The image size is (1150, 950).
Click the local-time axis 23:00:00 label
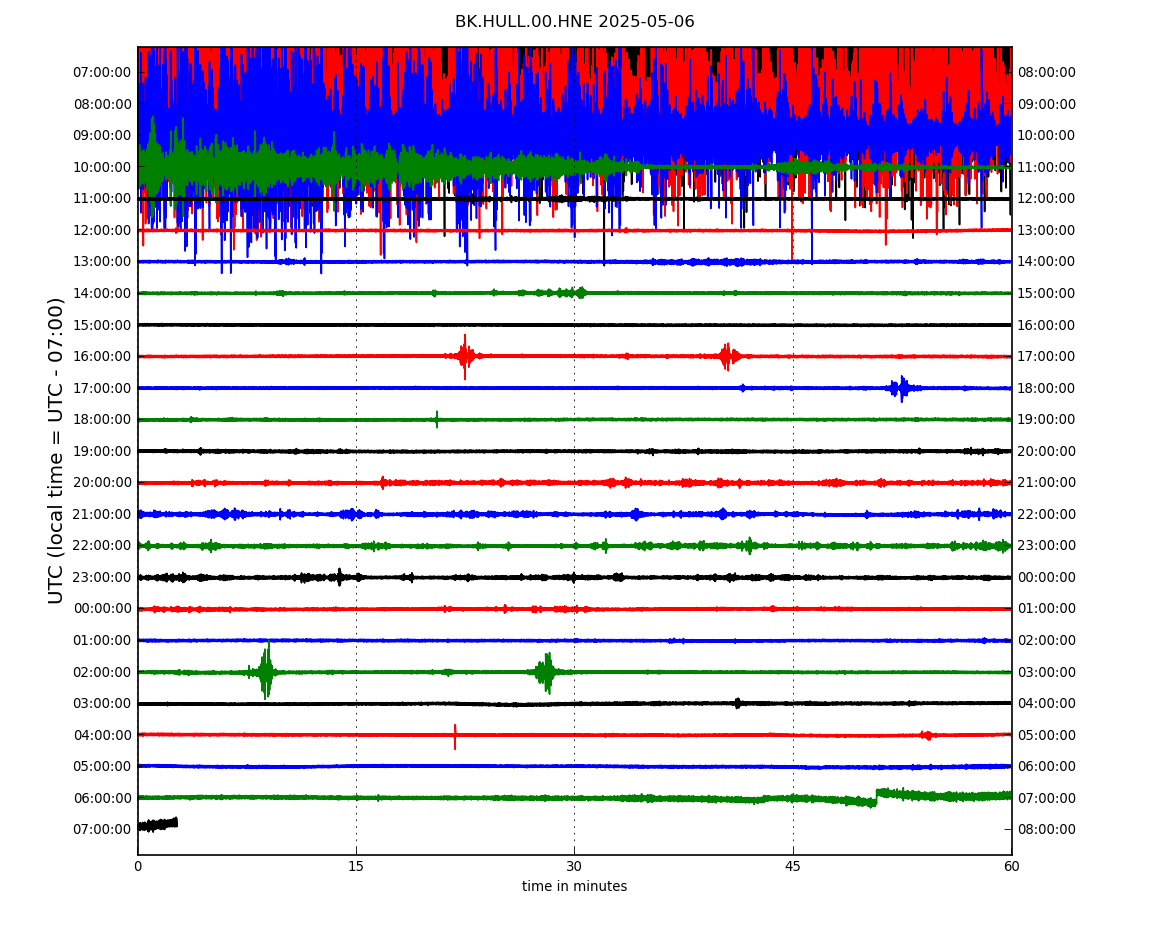[1047, 546]
